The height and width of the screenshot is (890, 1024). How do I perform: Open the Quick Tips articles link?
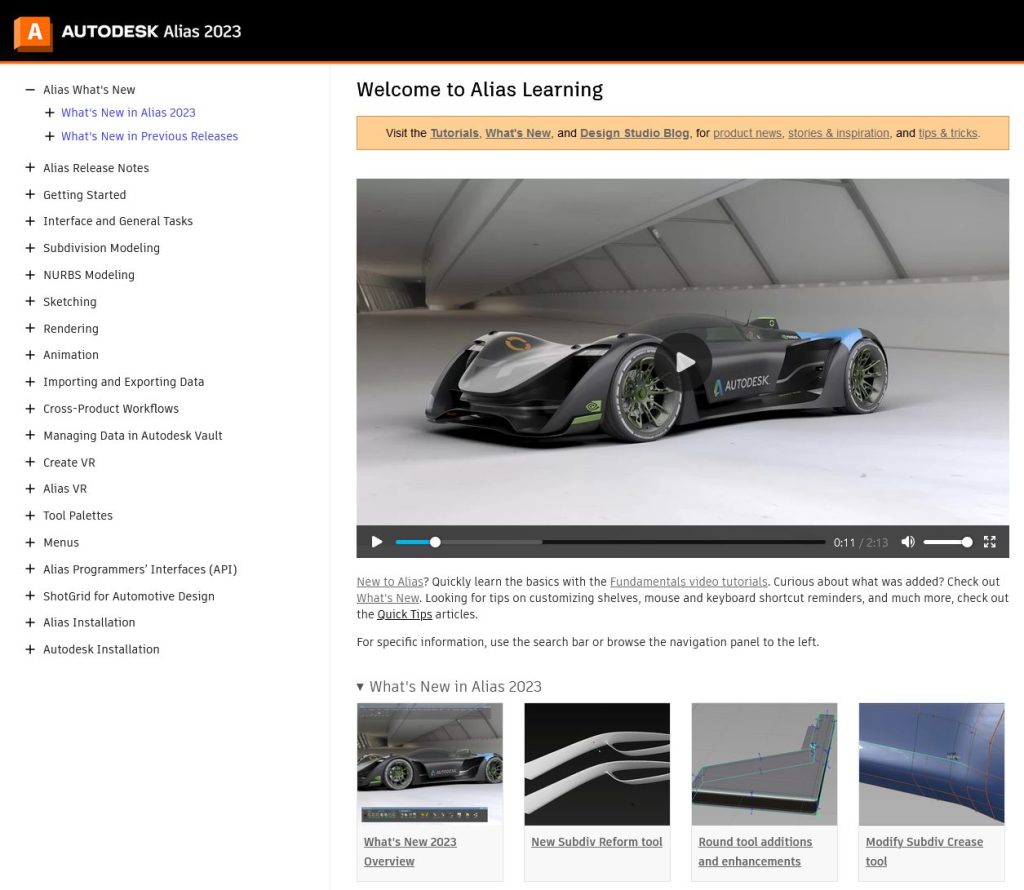[404, 614]
